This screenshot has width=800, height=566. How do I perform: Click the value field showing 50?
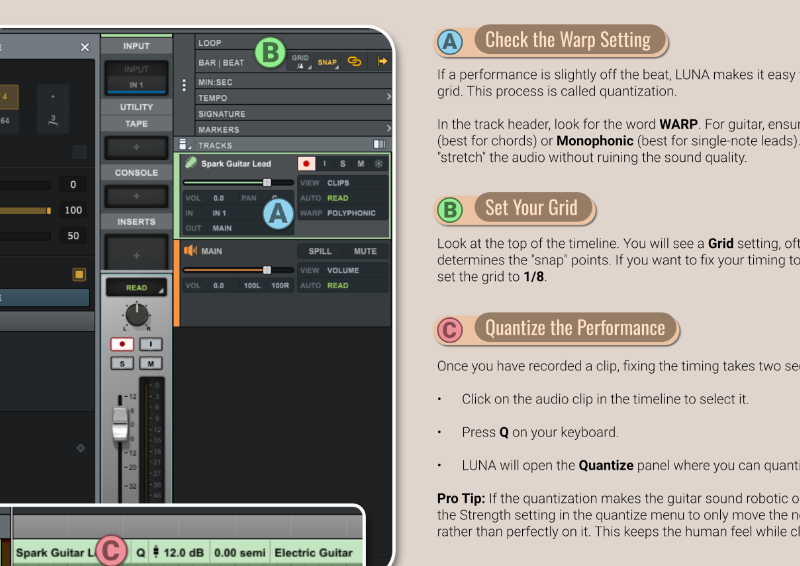click(x=73, y=235)
